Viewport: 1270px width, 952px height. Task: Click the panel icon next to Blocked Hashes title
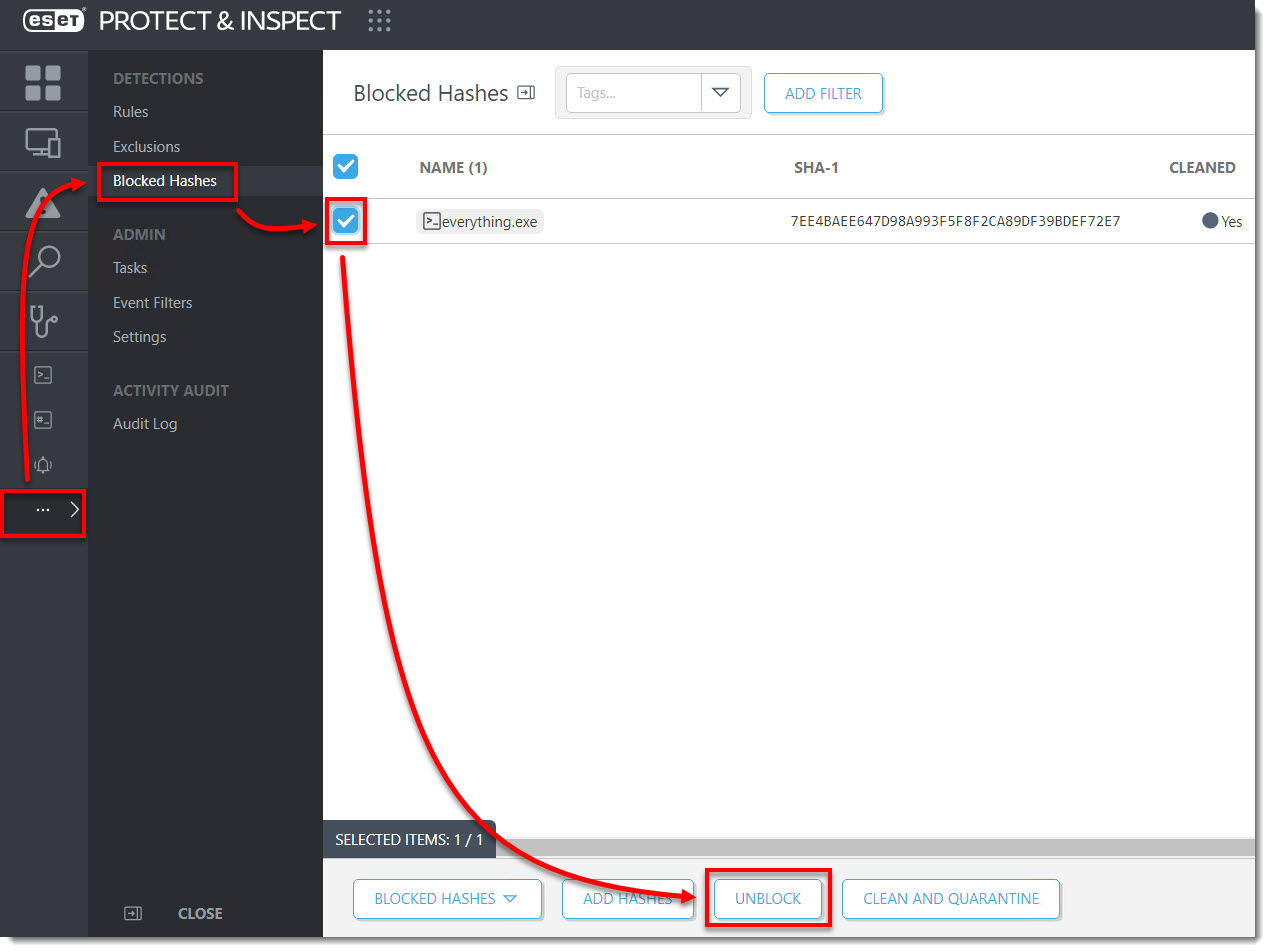pos(526,93)
